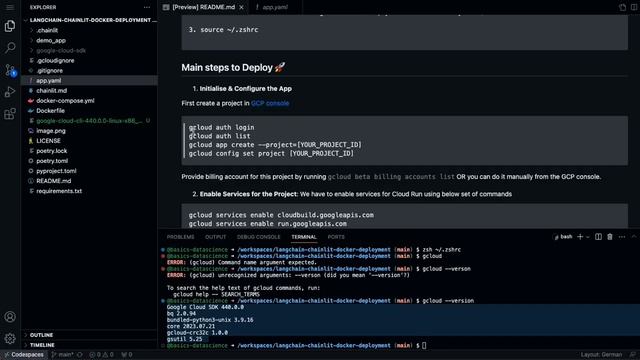
Task: Switch to the TERMINAL panel tab
Action: [x=304, y=237]
